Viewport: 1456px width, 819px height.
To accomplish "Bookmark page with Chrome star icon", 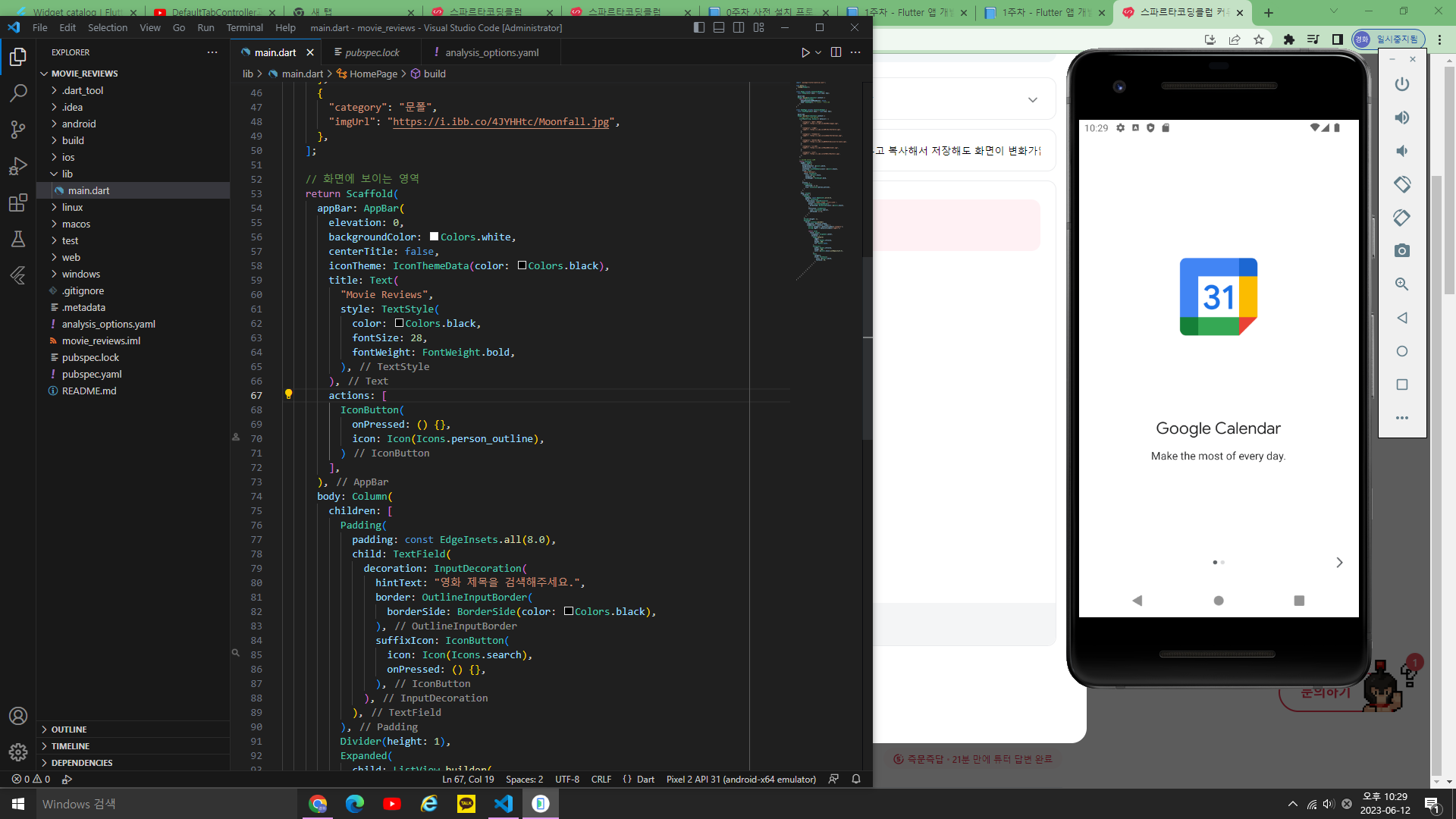I will [1259, 39].
